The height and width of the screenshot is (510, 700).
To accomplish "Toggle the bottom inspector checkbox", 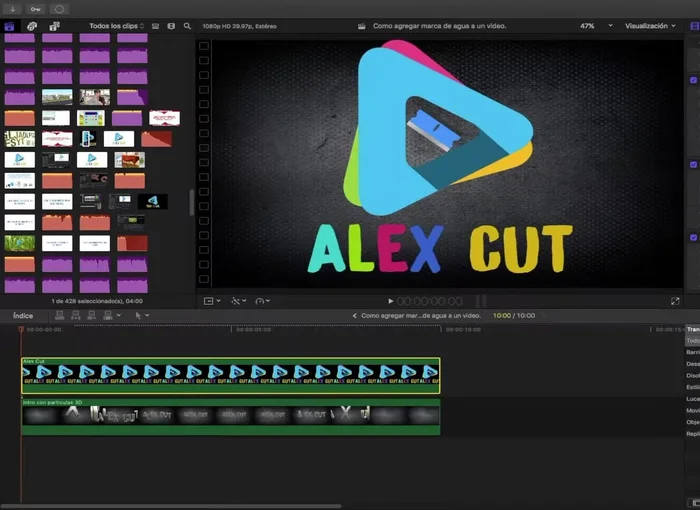I will (x=693, y=238).
